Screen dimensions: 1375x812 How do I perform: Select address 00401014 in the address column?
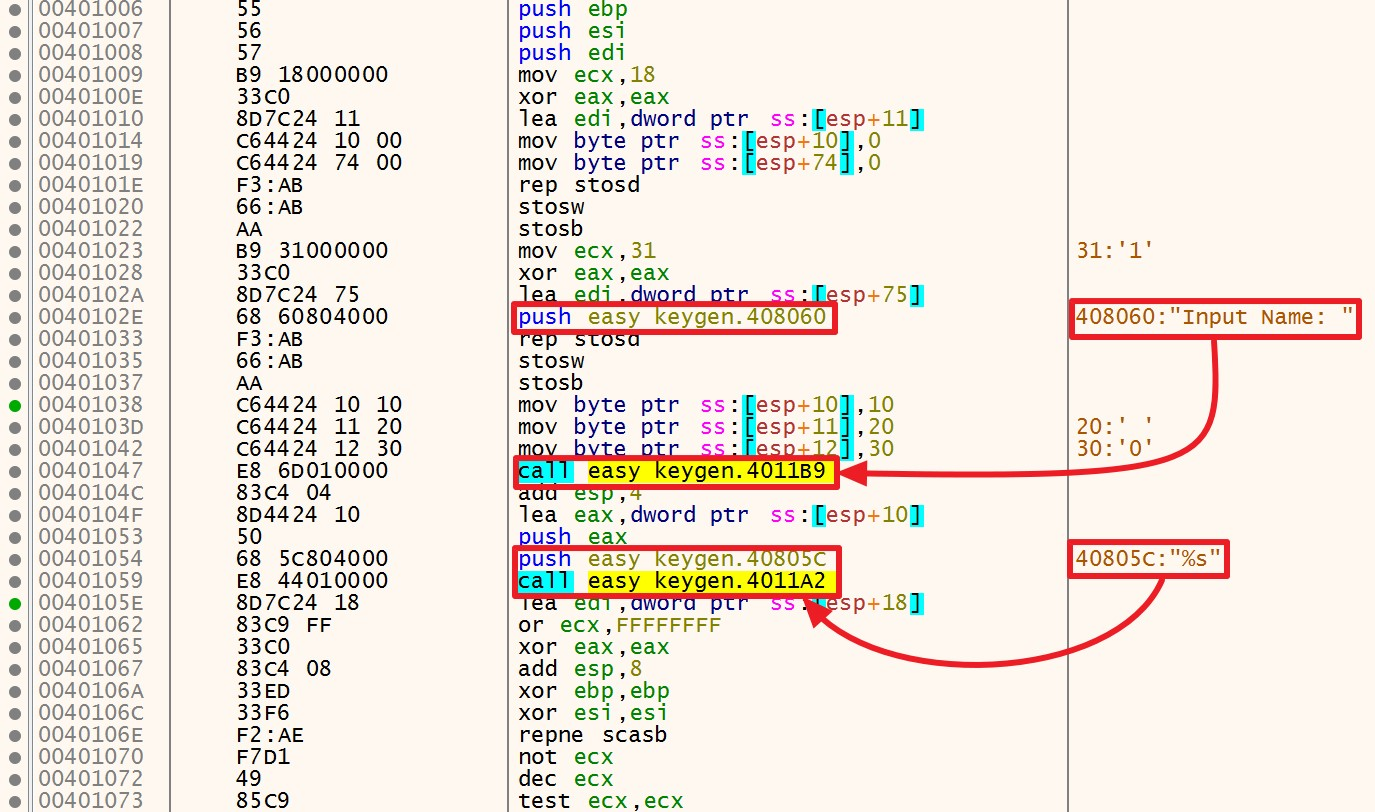click(x=90, y=141)
